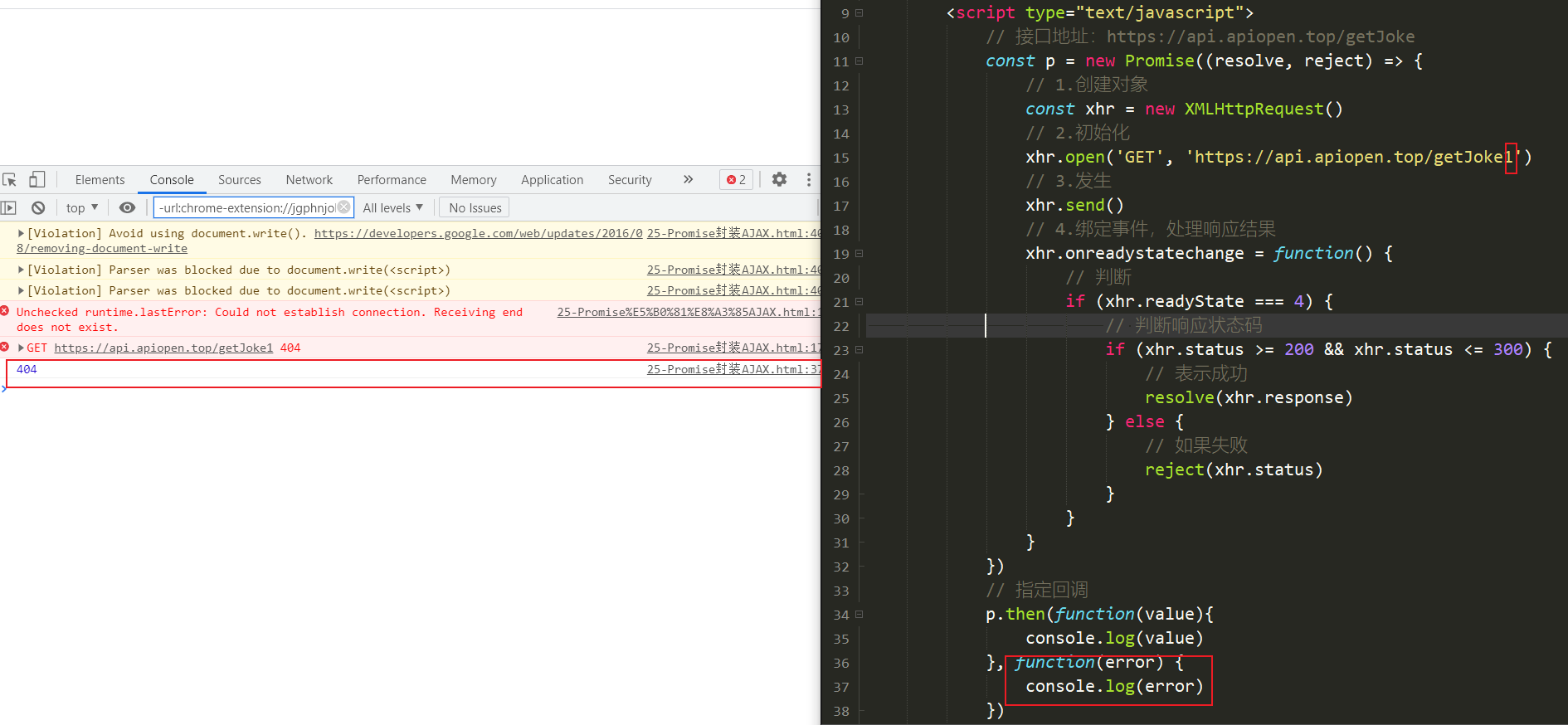Open source link of the GET 404 error
The image size is (1568, 725).
(733, 348)
